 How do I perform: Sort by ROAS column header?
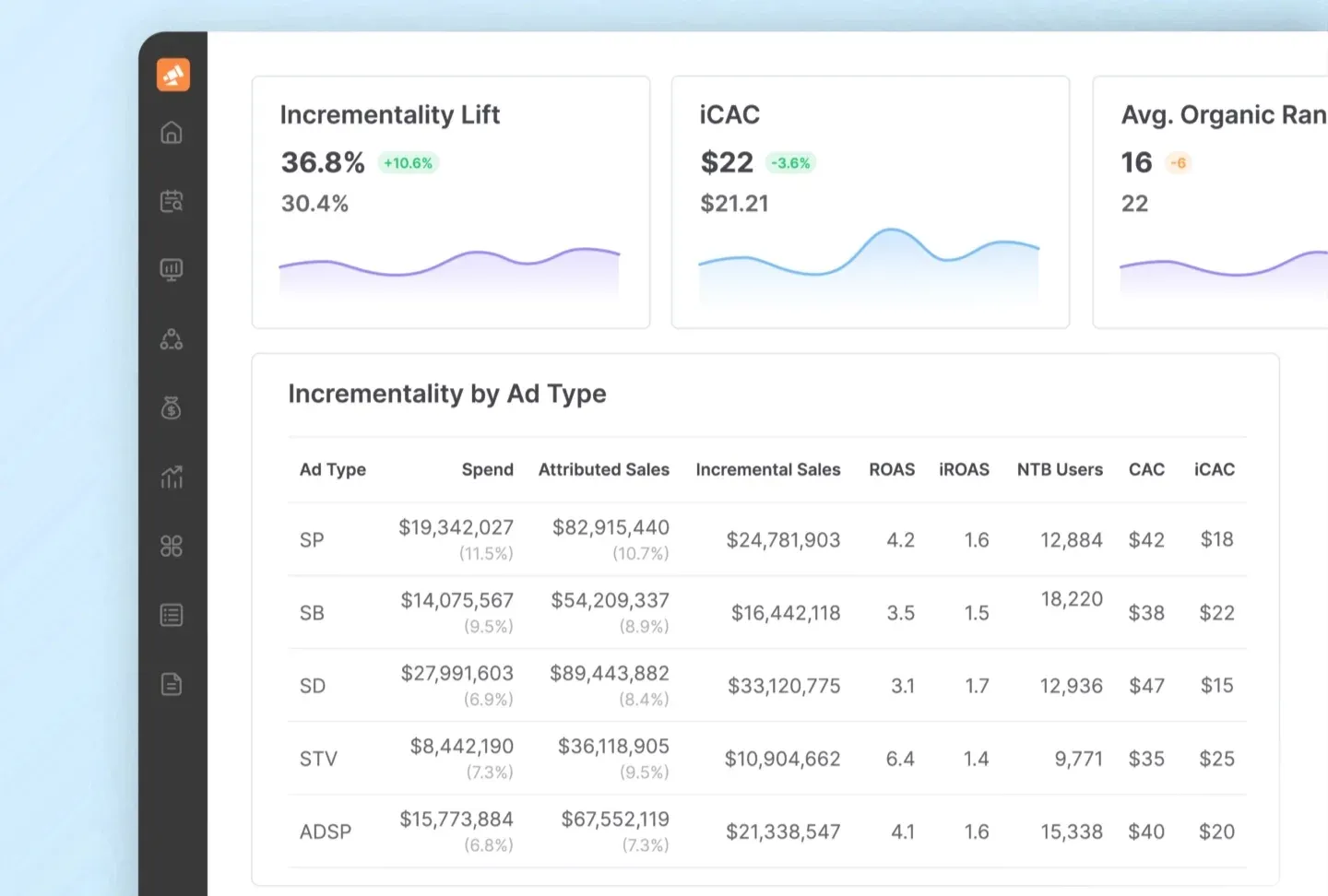[892, 469]
